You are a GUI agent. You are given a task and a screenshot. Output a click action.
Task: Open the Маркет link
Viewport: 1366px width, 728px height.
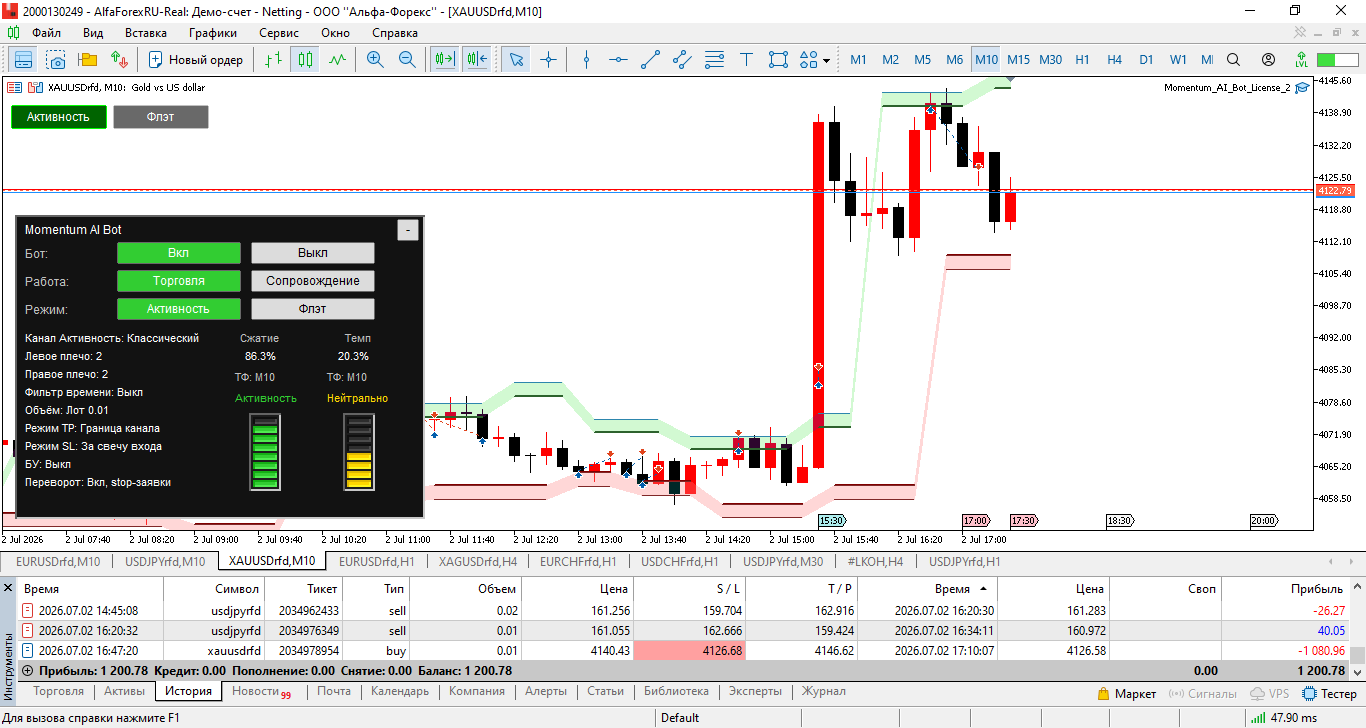[1126, 693]
